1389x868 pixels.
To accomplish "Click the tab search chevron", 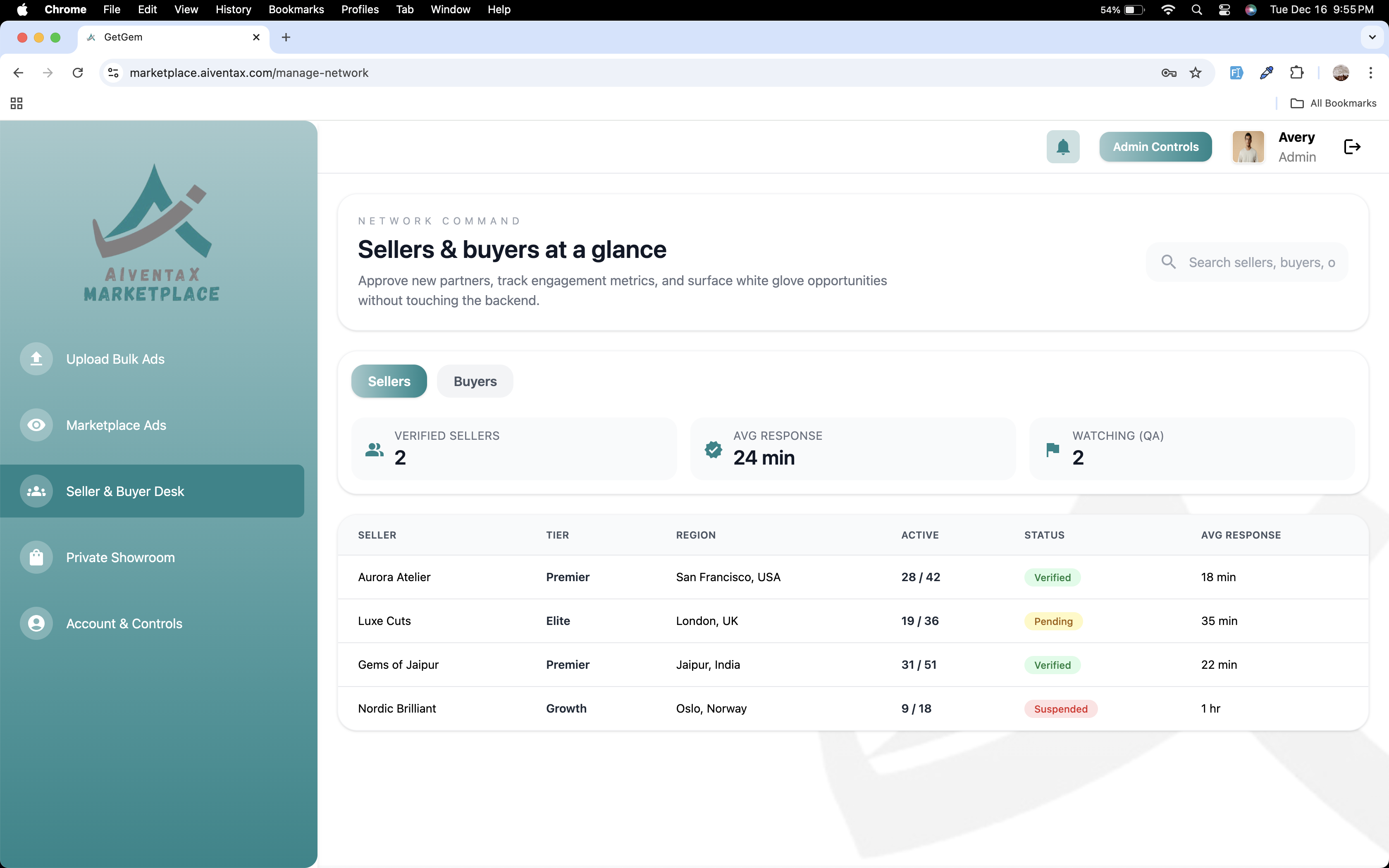I will pyautogui.click(x=1372, y=37).
